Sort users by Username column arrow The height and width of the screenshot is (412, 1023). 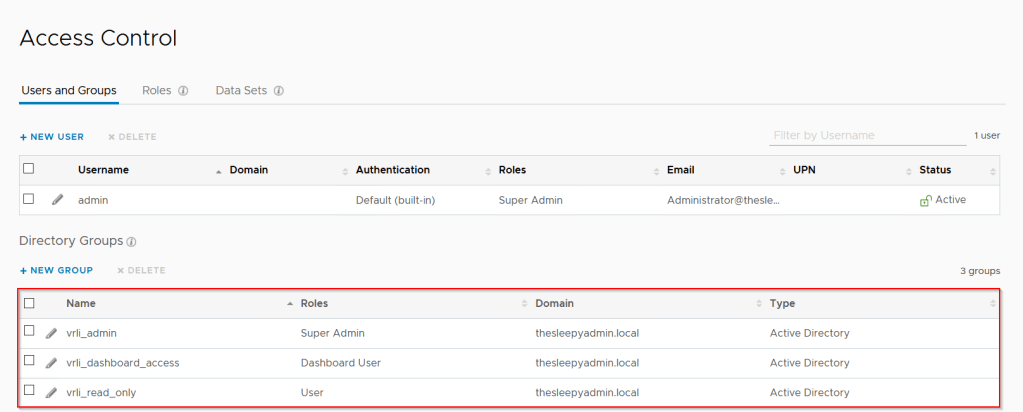219,171
